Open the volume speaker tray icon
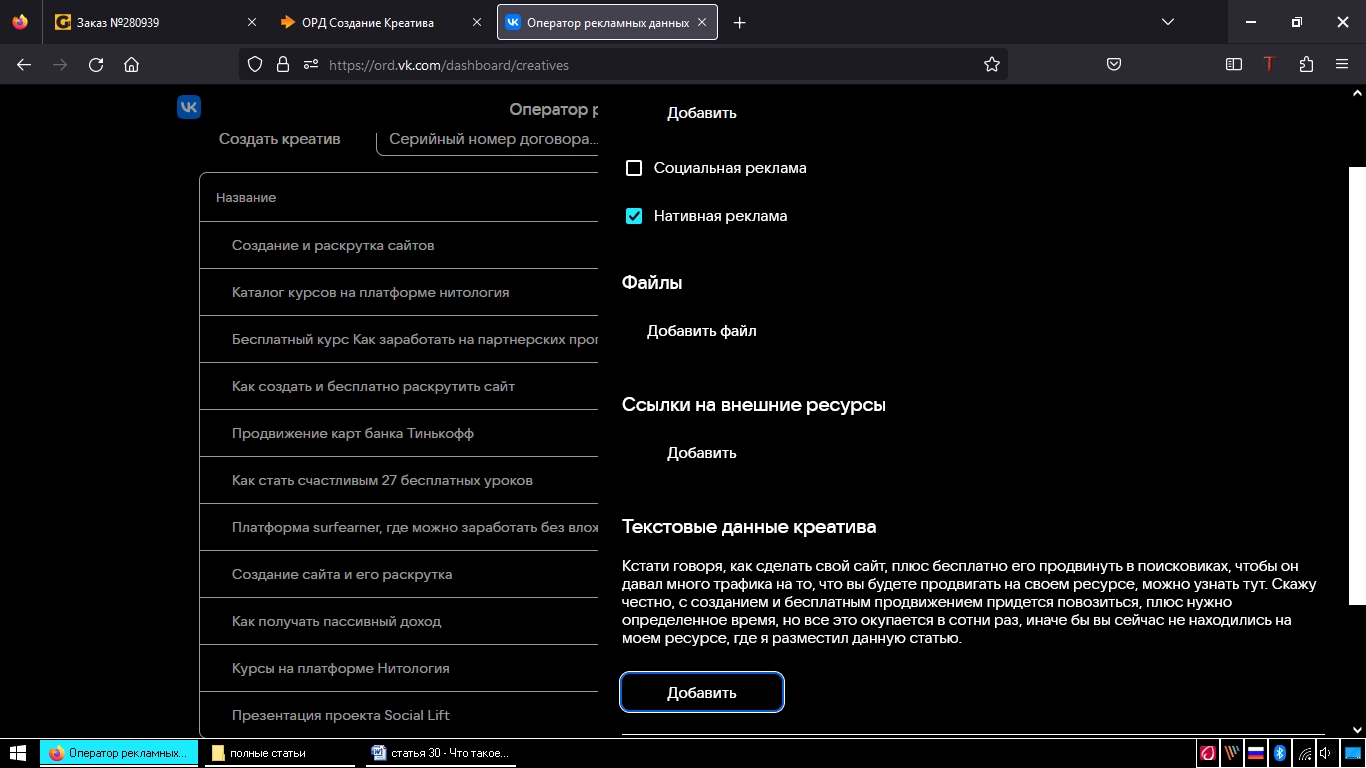 click(1325, 753)
